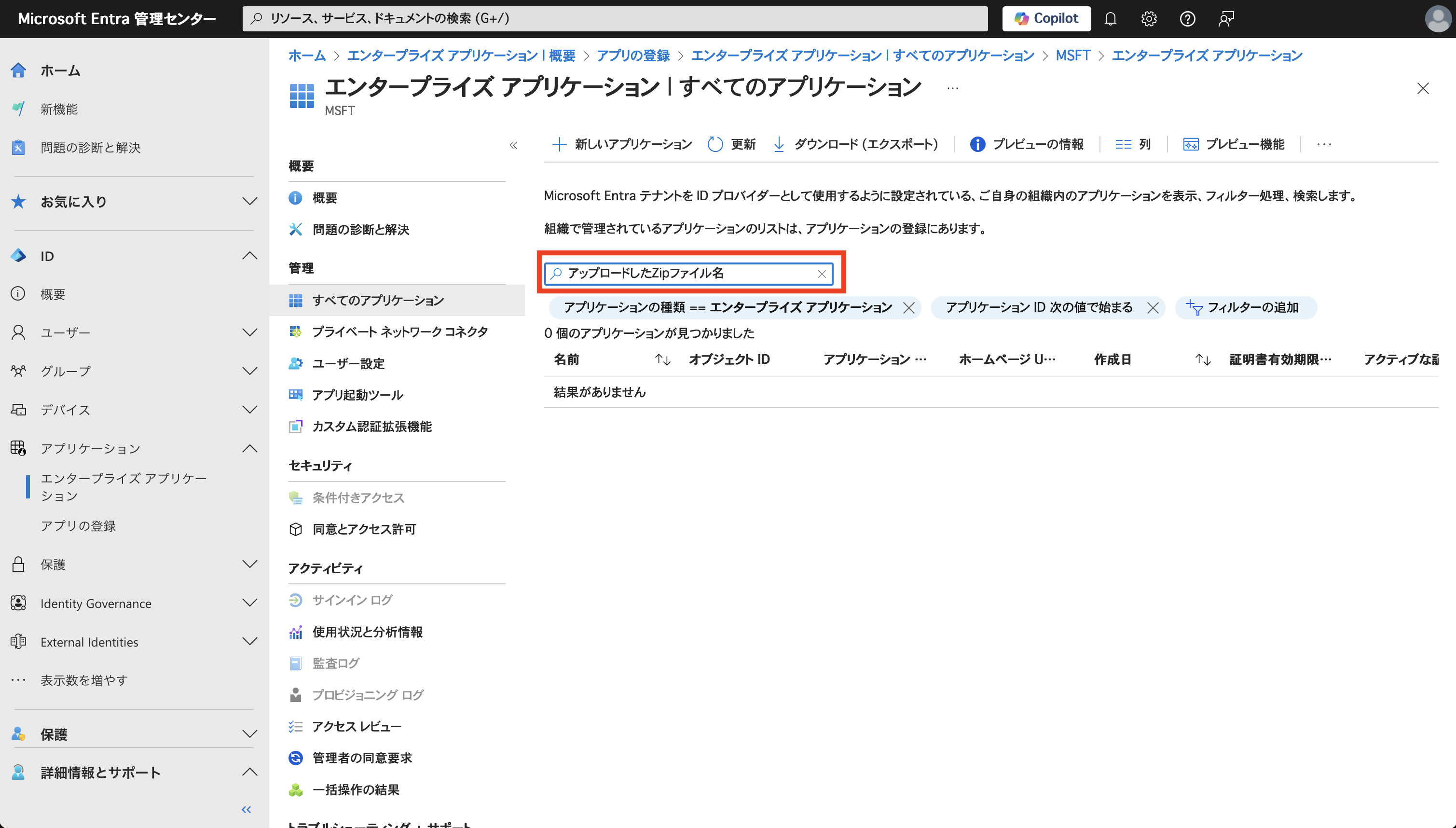Viewport: 1456px width, 828px height.
Task: Open プレビュー機能 toolbar button
Action: pos(1234,144)
